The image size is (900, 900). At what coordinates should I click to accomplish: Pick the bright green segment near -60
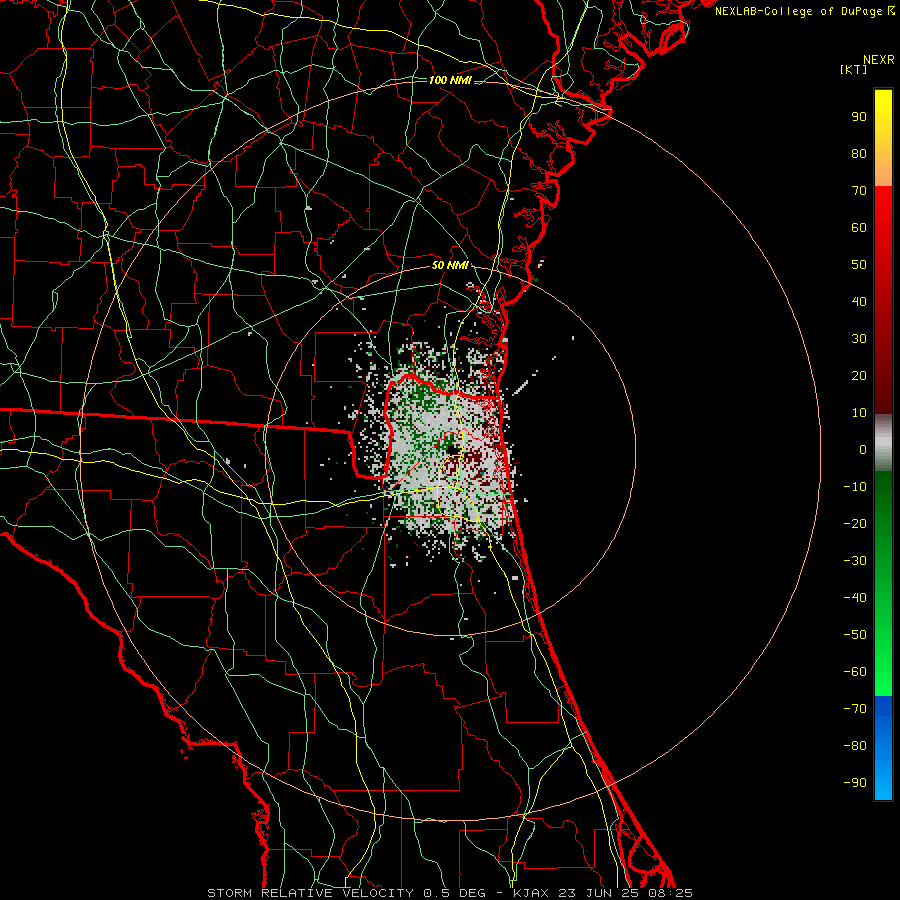(x=883, y=672)
